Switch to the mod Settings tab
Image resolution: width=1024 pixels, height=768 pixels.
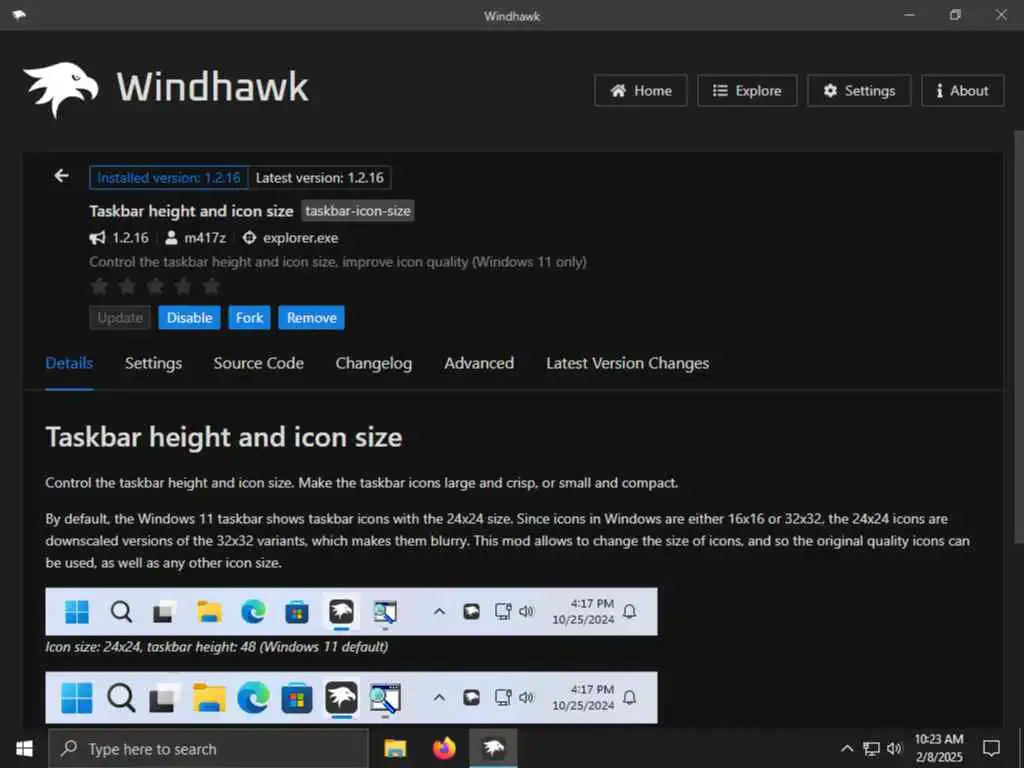[x=153, y=363]
